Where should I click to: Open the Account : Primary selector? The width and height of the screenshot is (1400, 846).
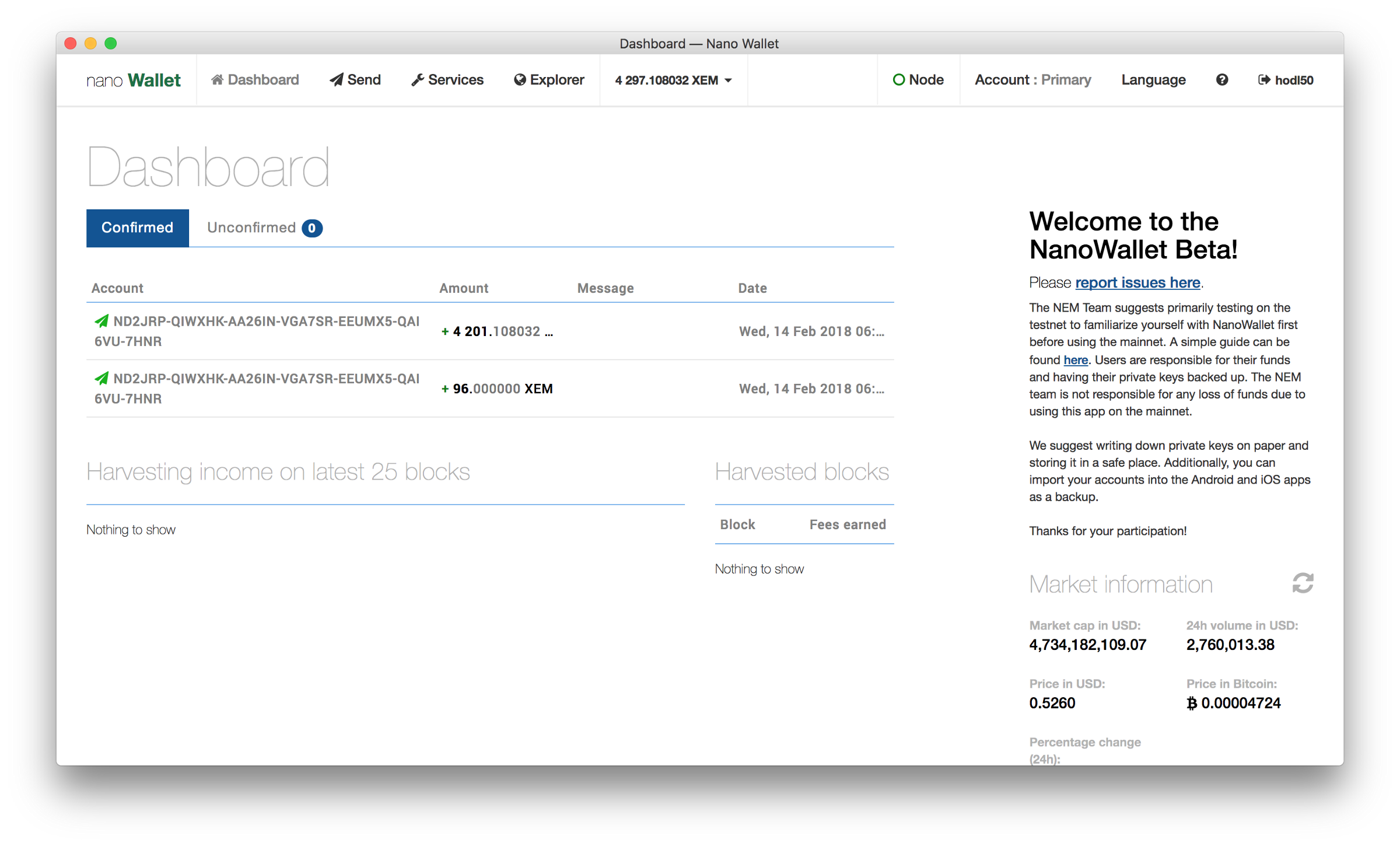(x=1032, y=80)
